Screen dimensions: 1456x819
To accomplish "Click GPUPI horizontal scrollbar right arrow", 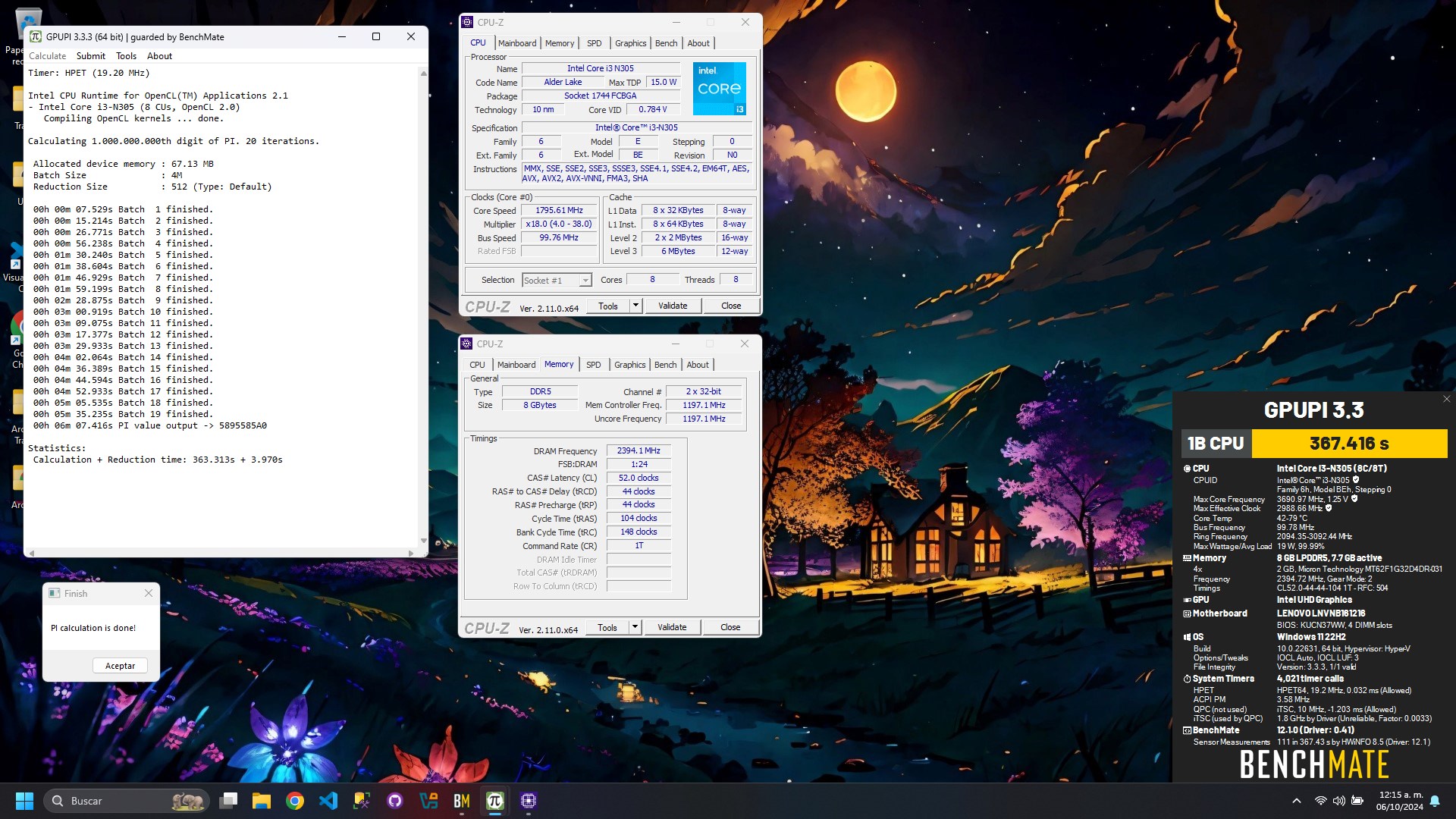I will [x=412, y=553].
